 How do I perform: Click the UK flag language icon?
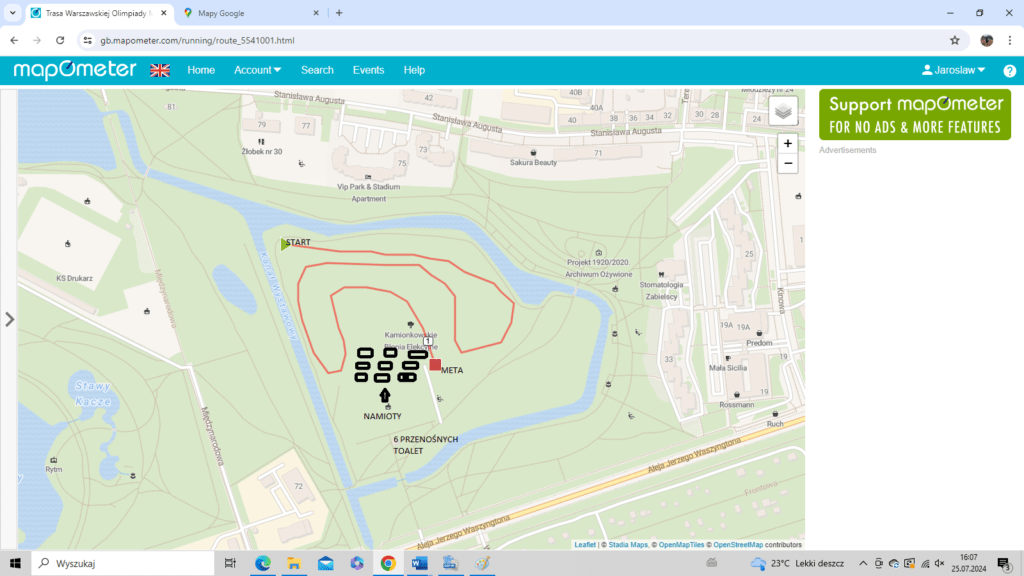(x=160, y=70)
